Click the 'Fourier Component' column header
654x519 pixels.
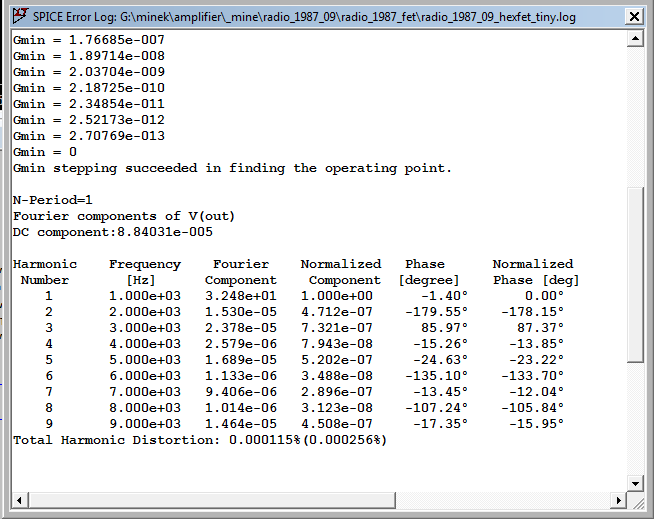click(241, 272)
